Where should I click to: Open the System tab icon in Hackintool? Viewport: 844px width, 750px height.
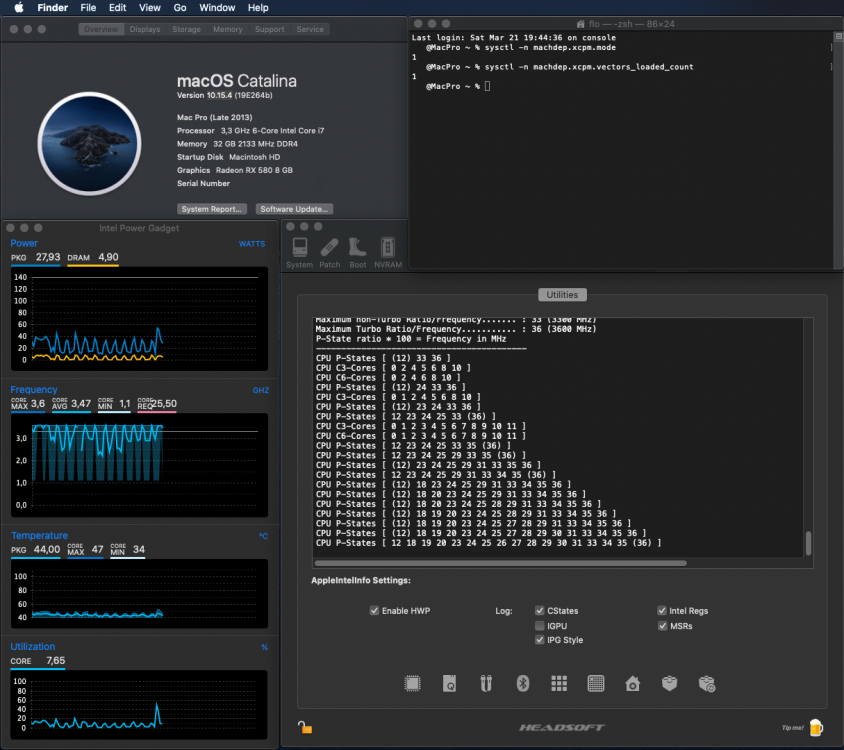[300, 252]
